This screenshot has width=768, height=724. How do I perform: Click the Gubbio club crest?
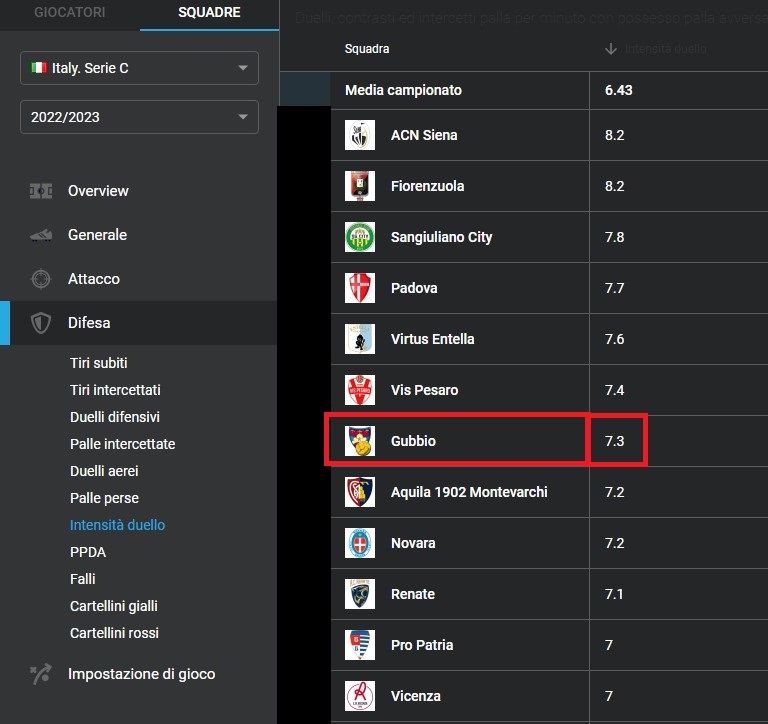[360, 441]
